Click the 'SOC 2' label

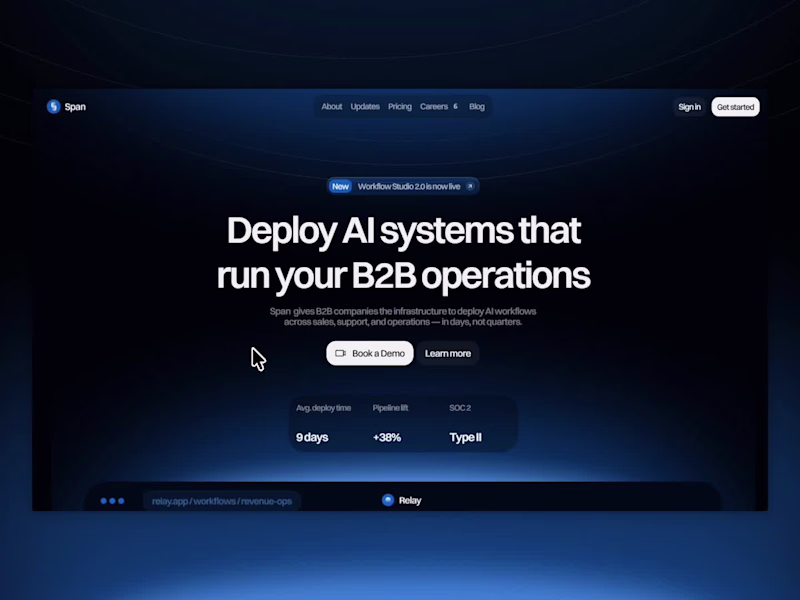(x=460, y=408)
